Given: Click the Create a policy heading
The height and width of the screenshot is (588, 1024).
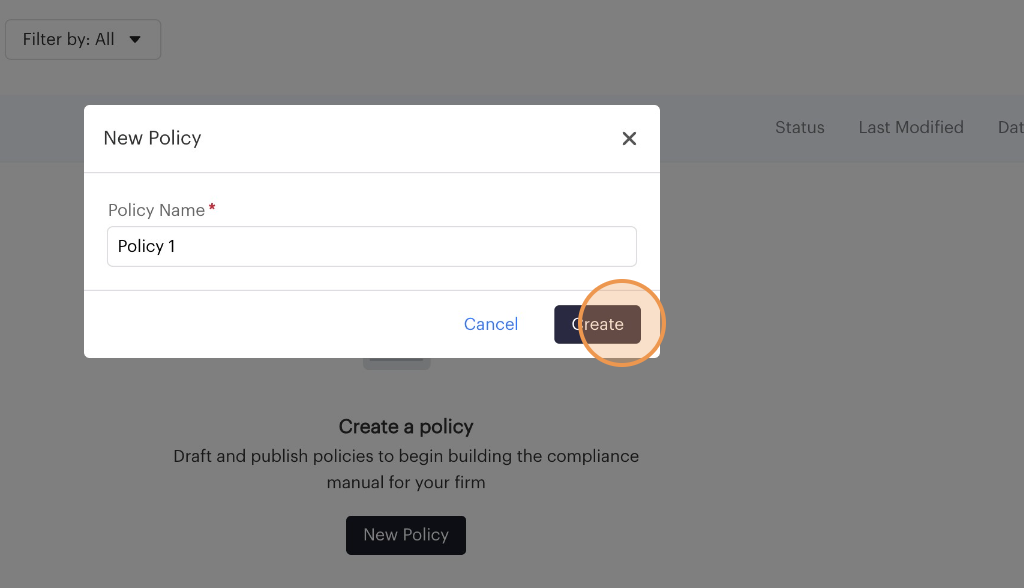Looking at the screenshot, I should pyautogui.click(x=406, y=427).
